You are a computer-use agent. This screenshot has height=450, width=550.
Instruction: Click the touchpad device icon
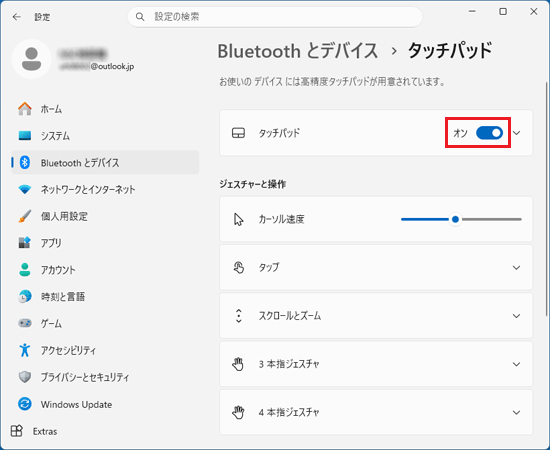239,133
